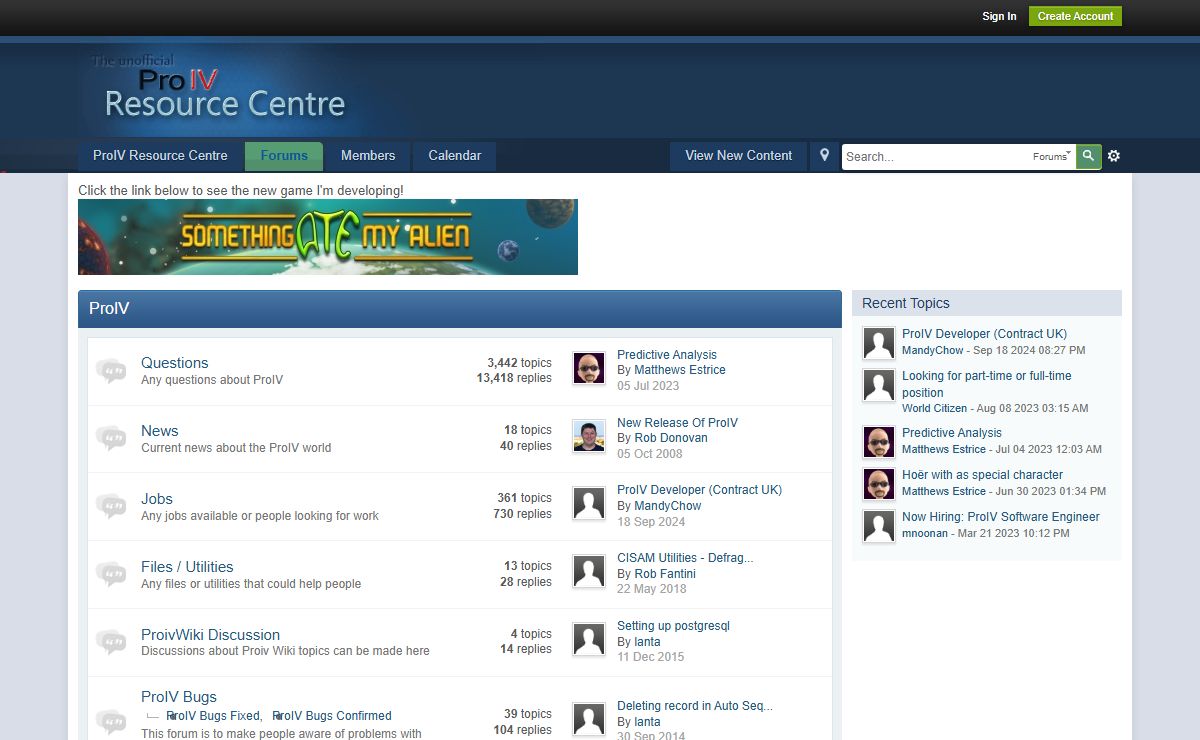Click default avatar in Files / Utilities row
1200x740 pixels.
point(589,572)
